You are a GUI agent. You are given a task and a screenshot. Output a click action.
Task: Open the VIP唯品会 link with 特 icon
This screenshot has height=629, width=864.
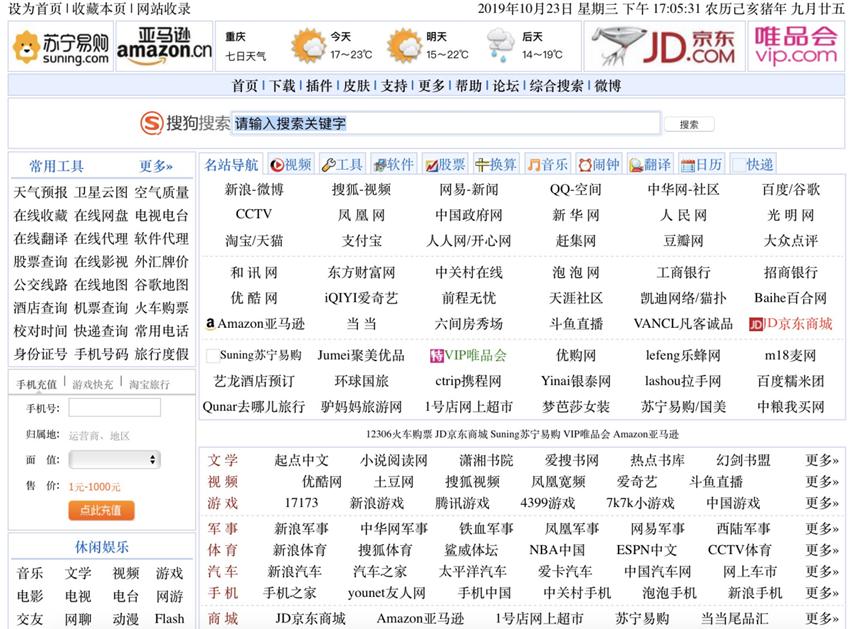pyautogui.click(x=468, y=355)
